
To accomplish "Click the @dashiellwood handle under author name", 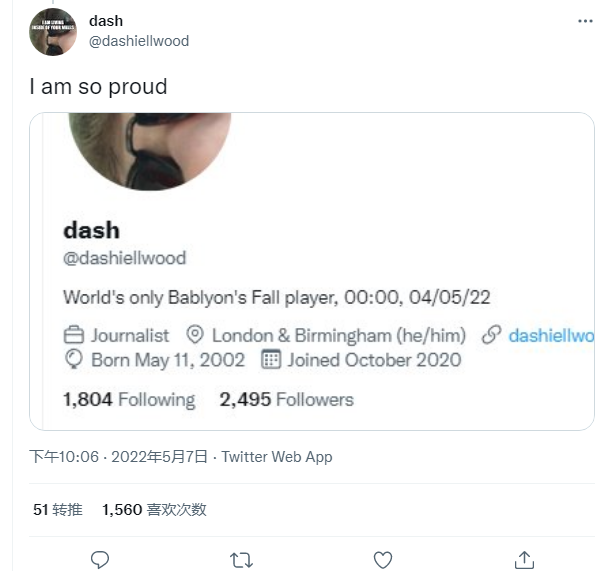I will 139,41.
